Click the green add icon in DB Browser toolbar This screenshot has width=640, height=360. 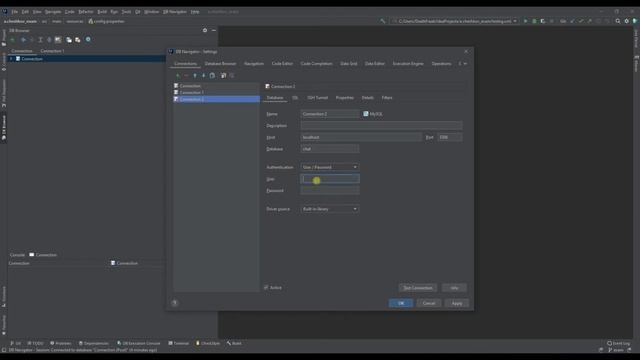13,40
